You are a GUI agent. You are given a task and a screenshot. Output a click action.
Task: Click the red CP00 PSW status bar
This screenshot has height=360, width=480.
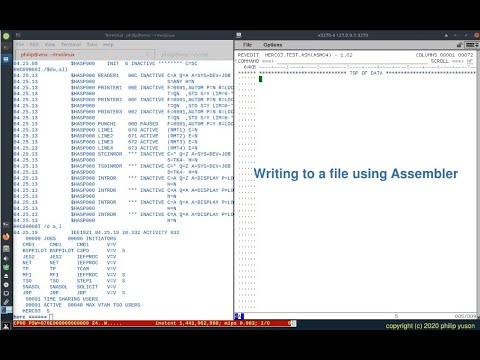point(153,323)
